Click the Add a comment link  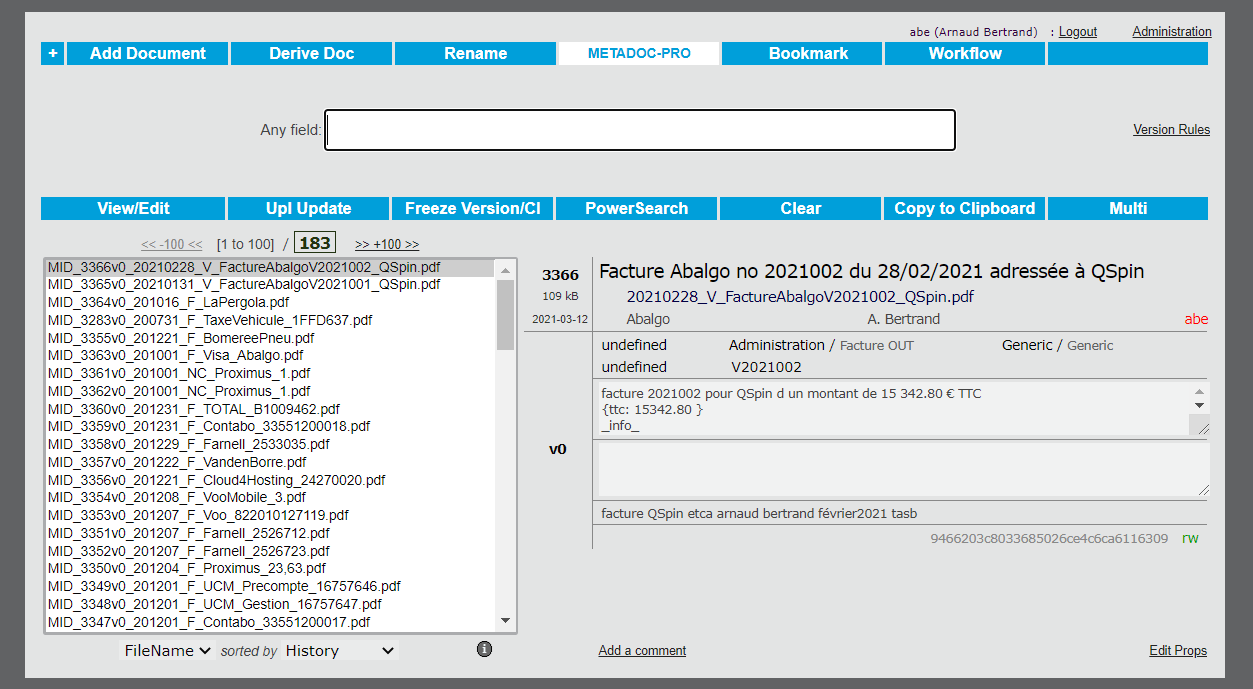(x=642, y=651)
